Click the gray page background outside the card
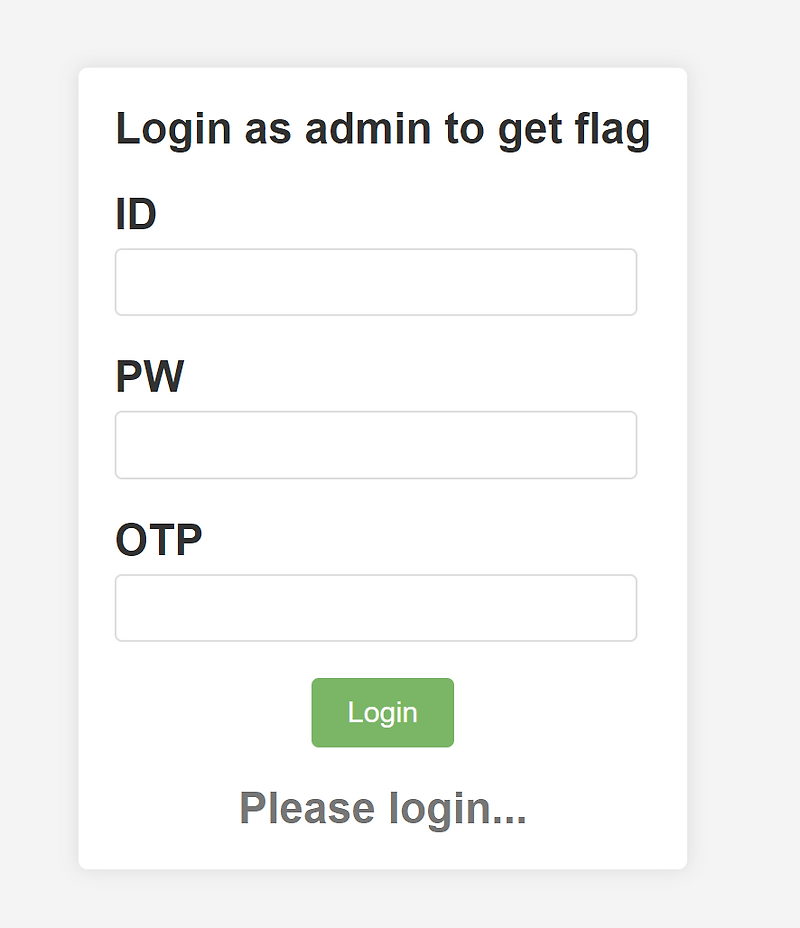This screenshot has height=928, width=800. pyautogui.click(x=40, y=464)
